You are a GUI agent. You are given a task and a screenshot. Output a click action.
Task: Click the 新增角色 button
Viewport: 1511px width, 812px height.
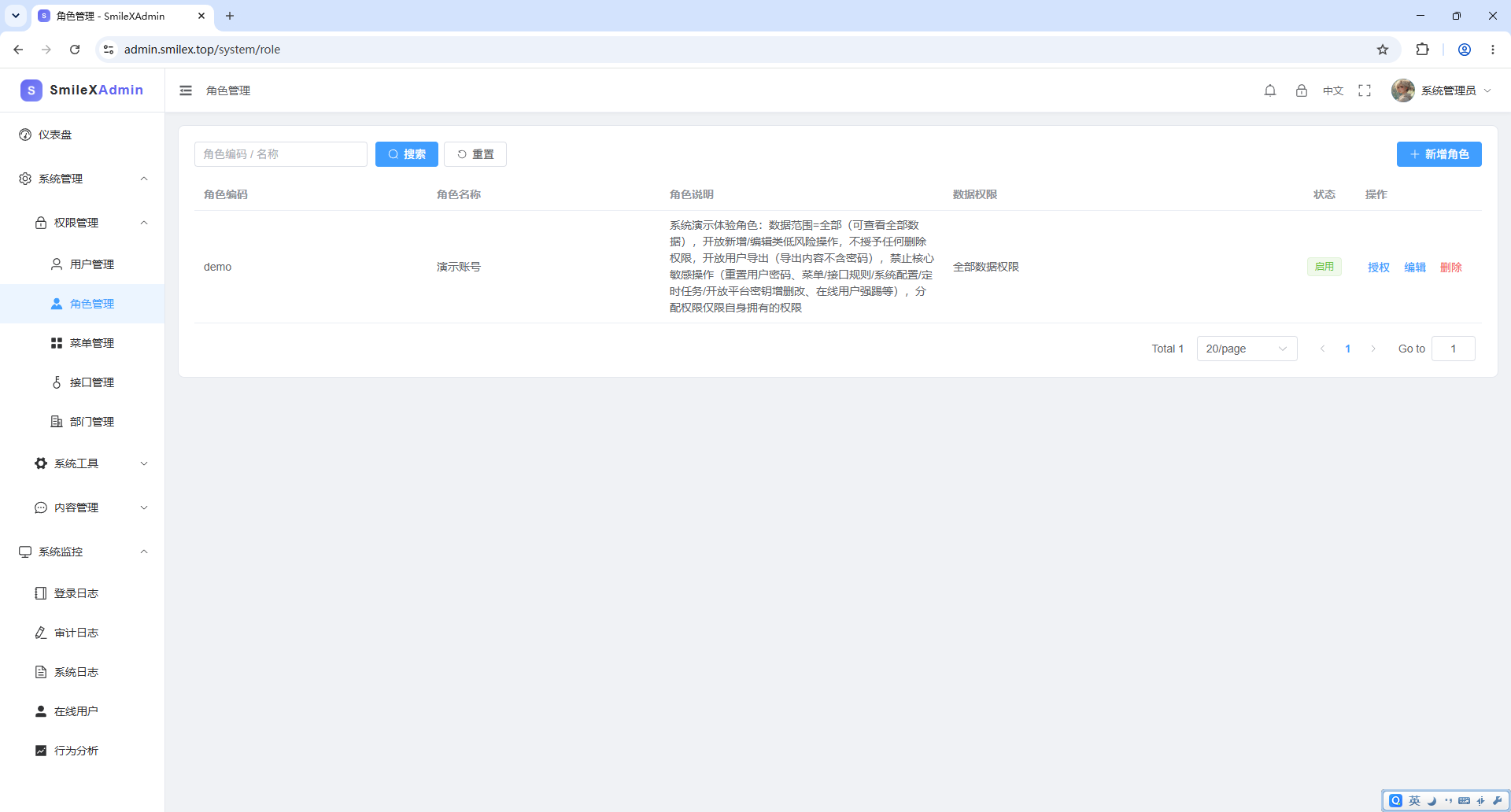(1439, 154)
